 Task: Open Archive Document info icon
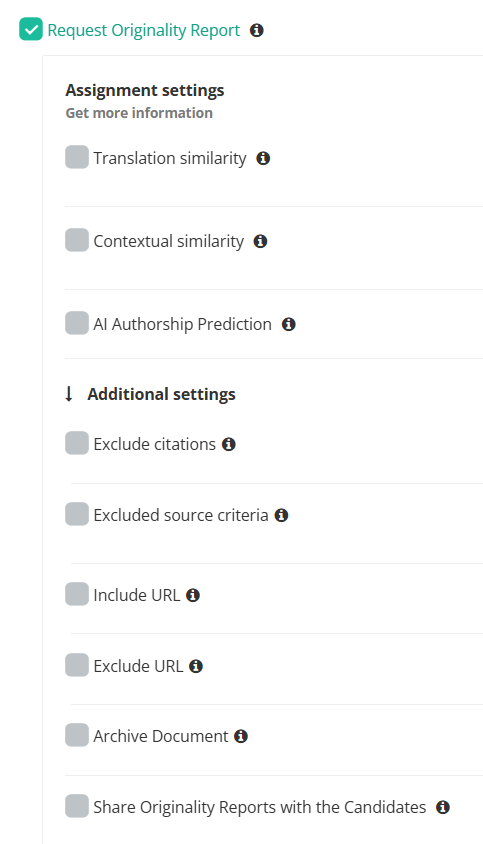241,736
